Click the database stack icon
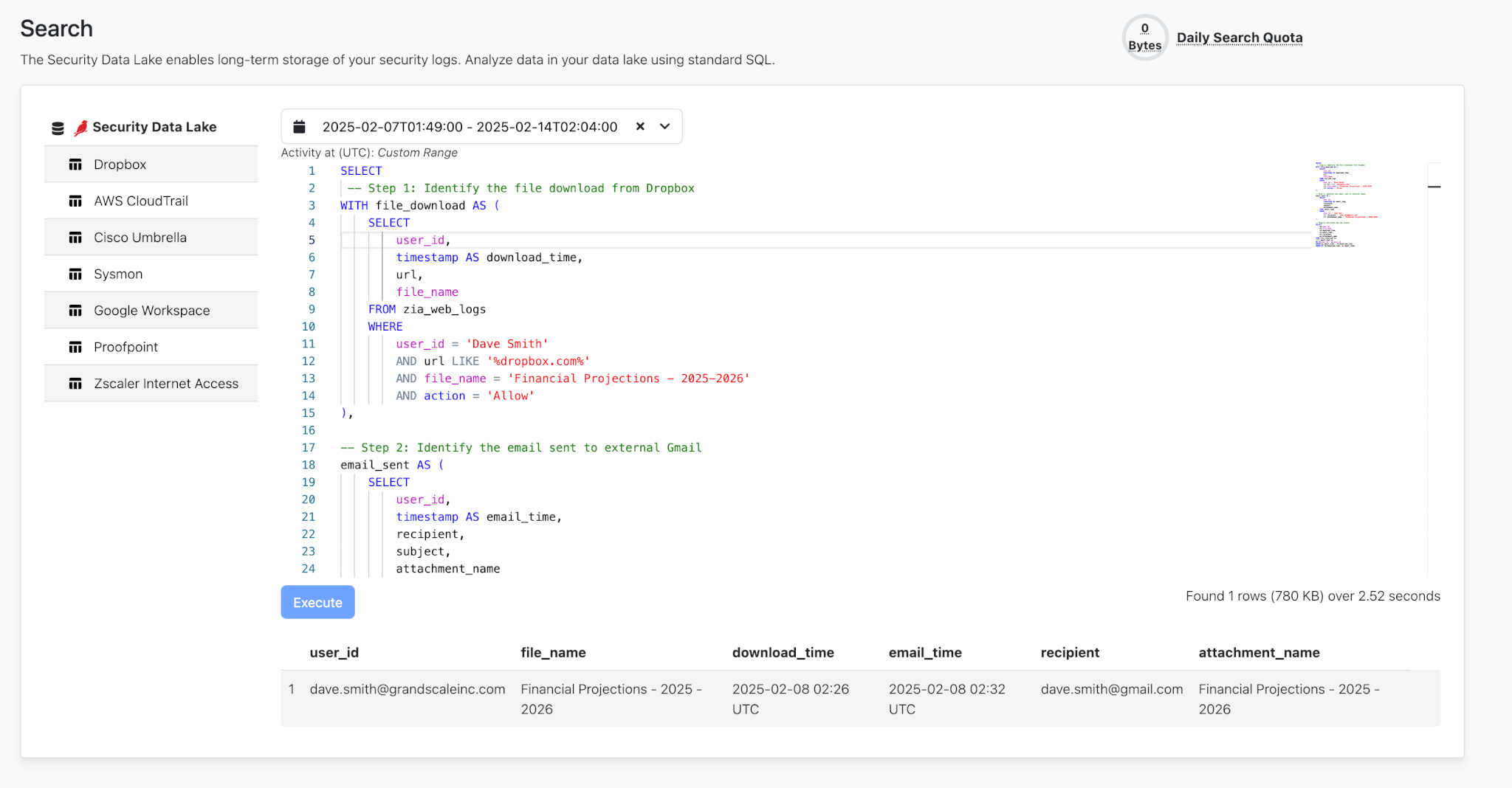Viewport: 1512px width, 788px height. [58, 128]
